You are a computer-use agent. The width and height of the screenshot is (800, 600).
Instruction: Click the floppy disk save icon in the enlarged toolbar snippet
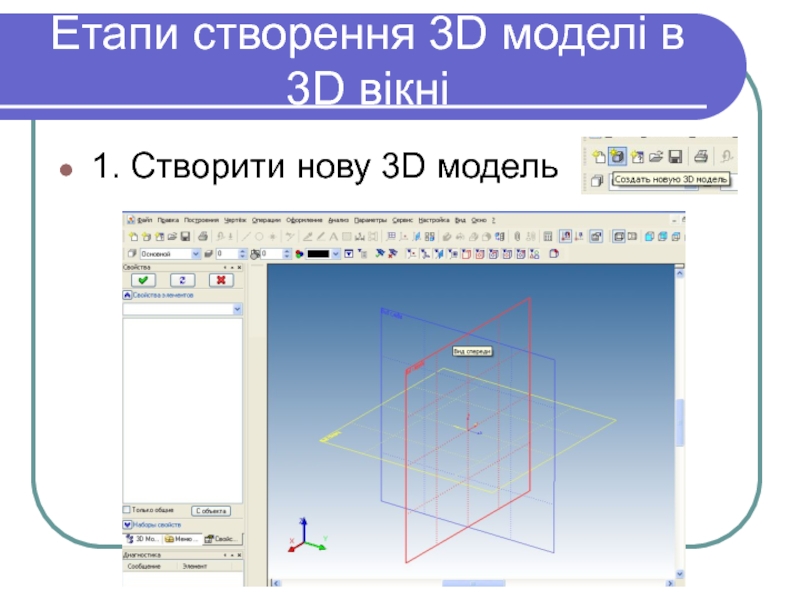tap(676, 156)
